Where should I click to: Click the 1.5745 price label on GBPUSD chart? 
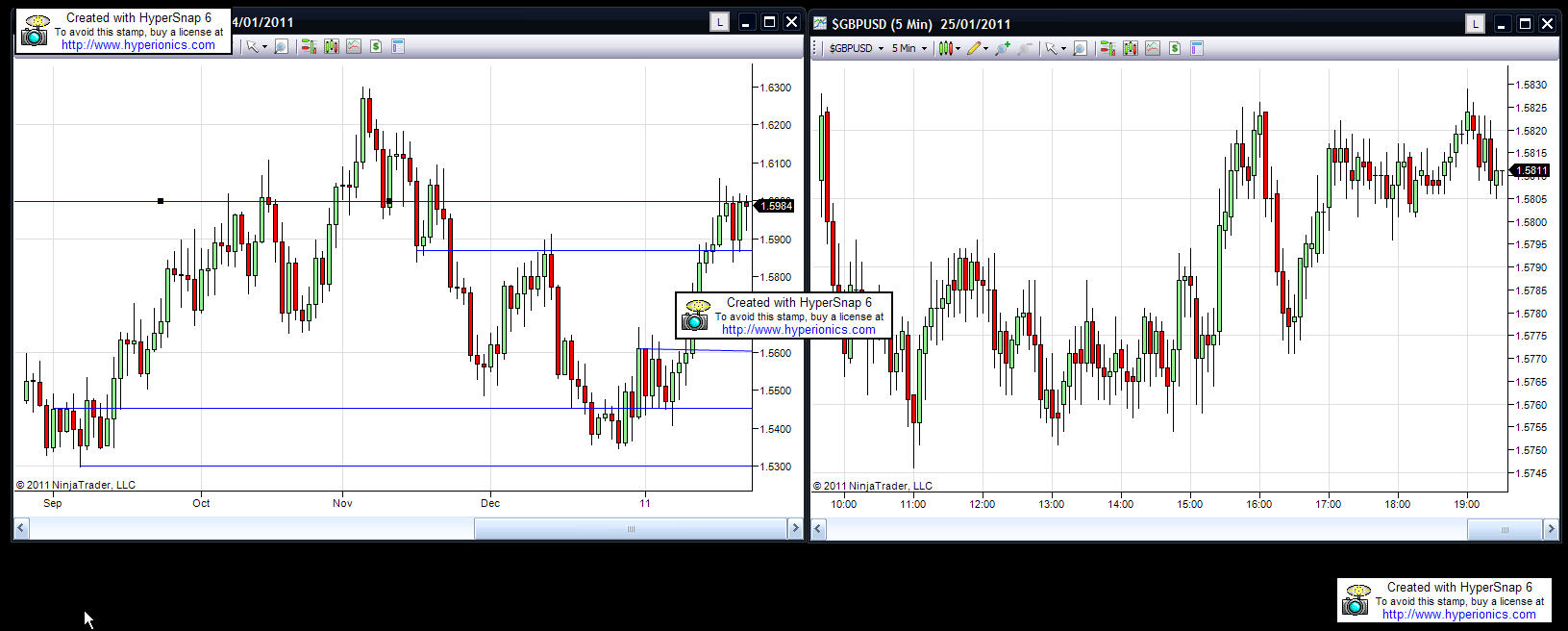(1531, 473)
